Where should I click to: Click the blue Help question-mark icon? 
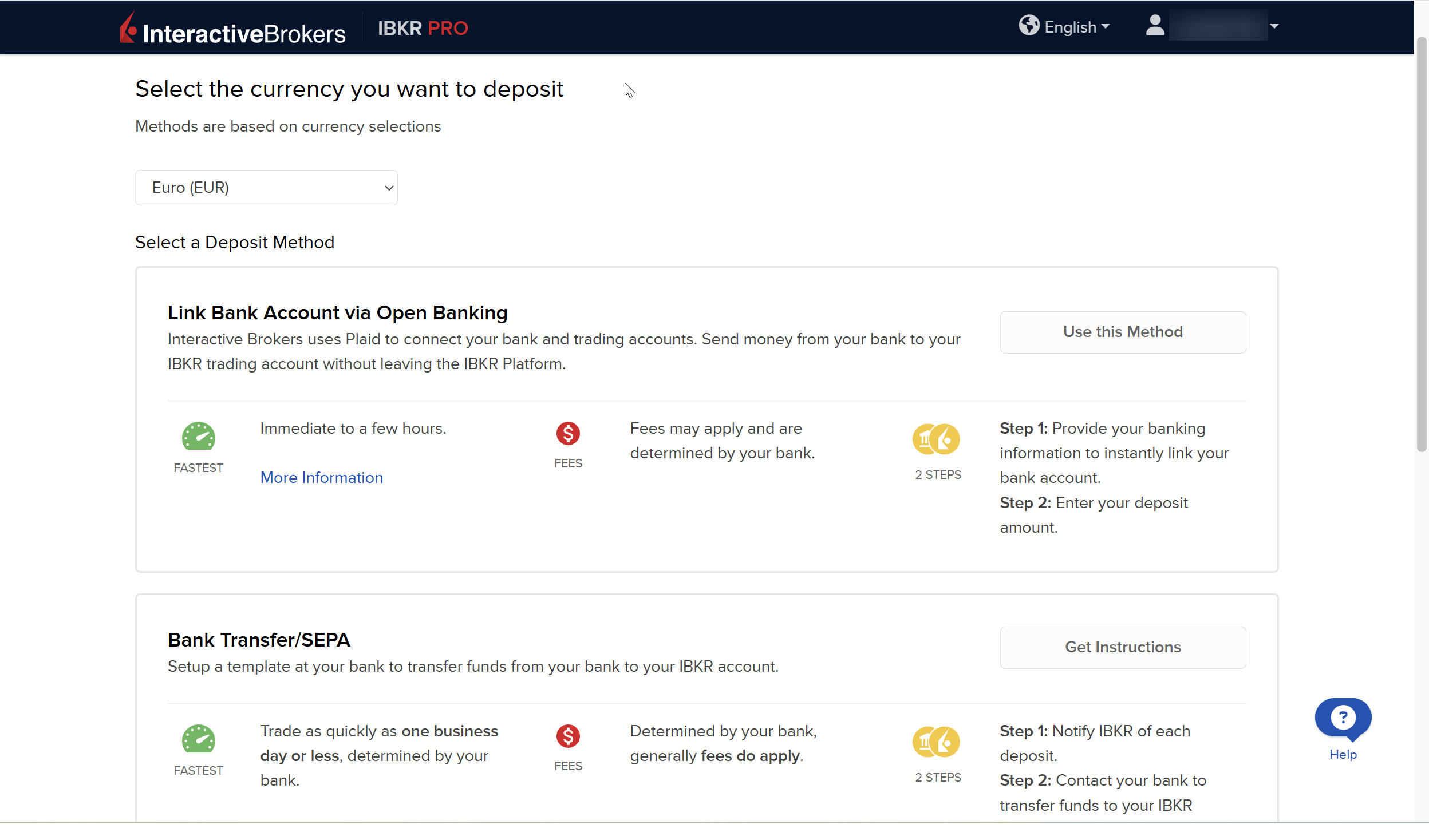point(1343,718)
